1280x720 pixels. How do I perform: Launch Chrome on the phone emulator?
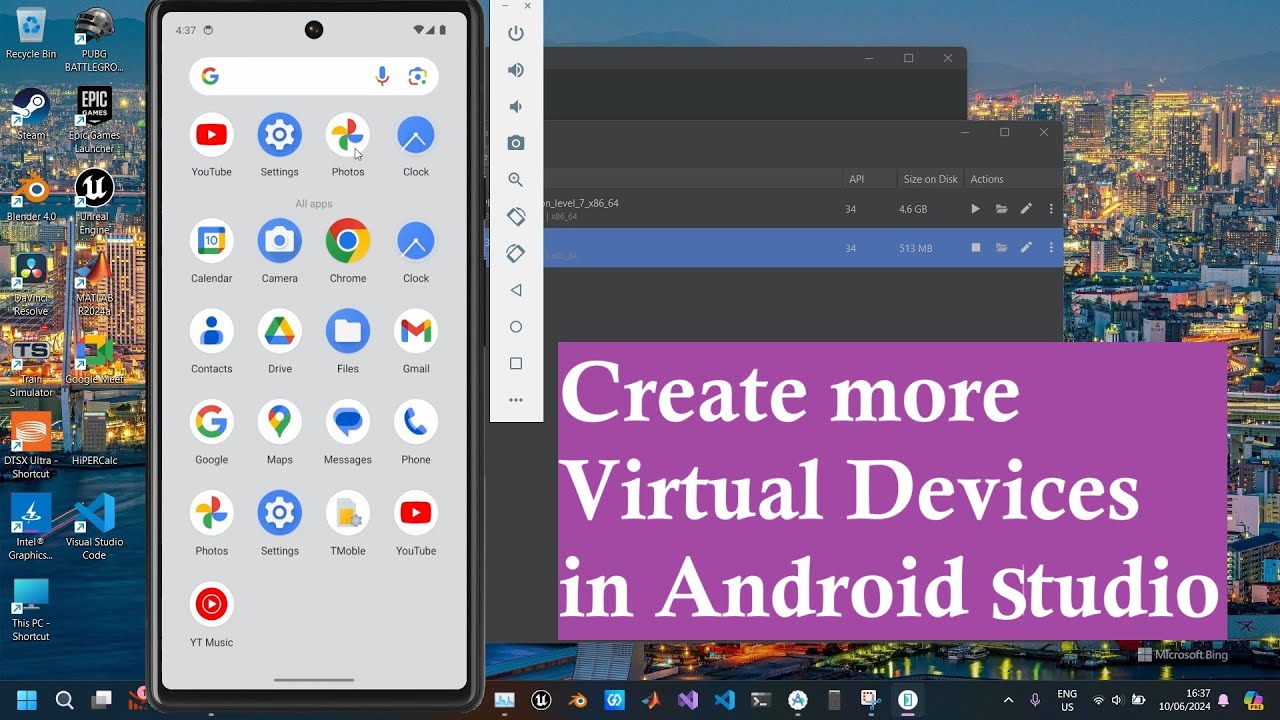(348, 250)
